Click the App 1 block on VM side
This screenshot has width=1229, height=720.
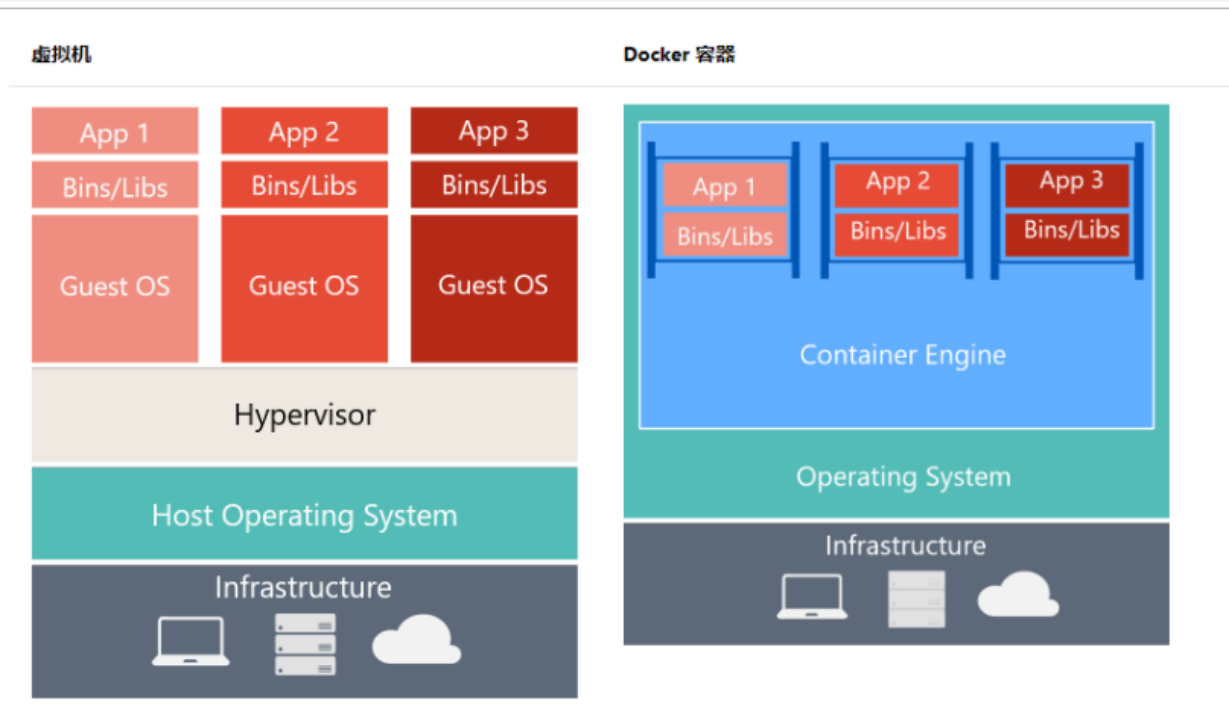[114, 130]
